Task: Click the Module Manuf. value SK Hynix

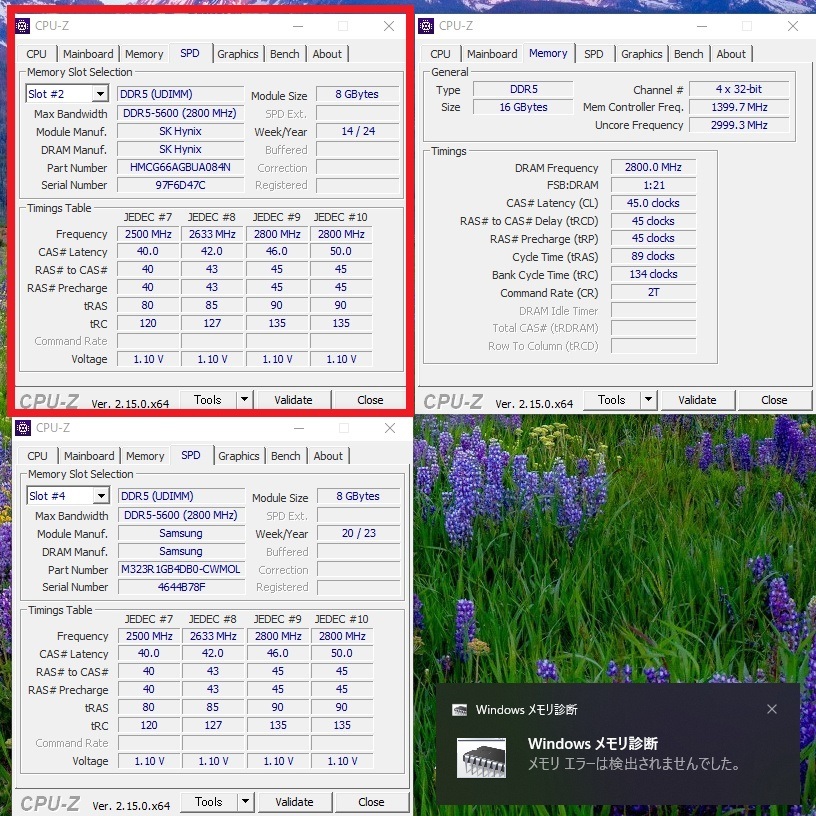Action: click(180, 131)
